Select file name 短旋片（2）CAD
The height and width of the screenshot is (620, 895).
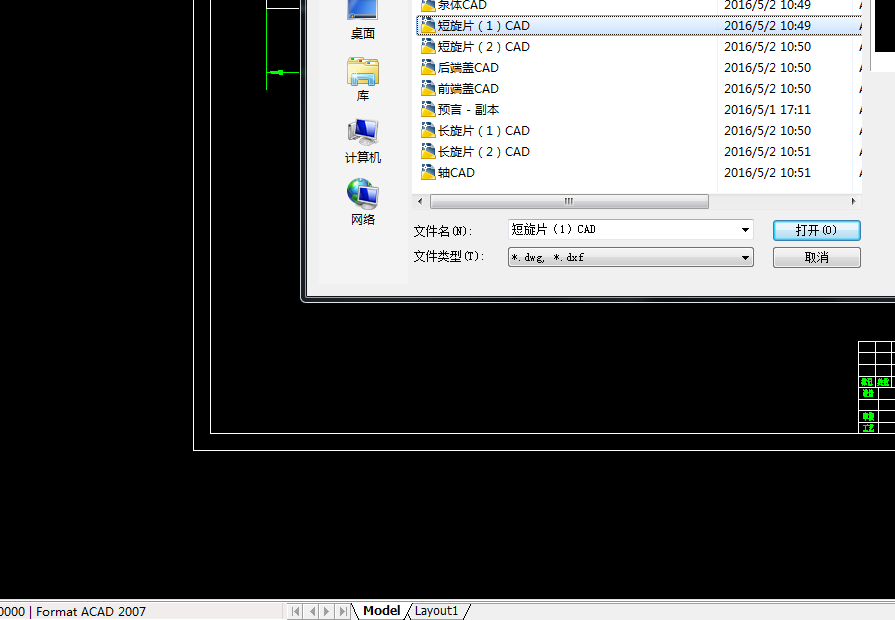[483, 47]
